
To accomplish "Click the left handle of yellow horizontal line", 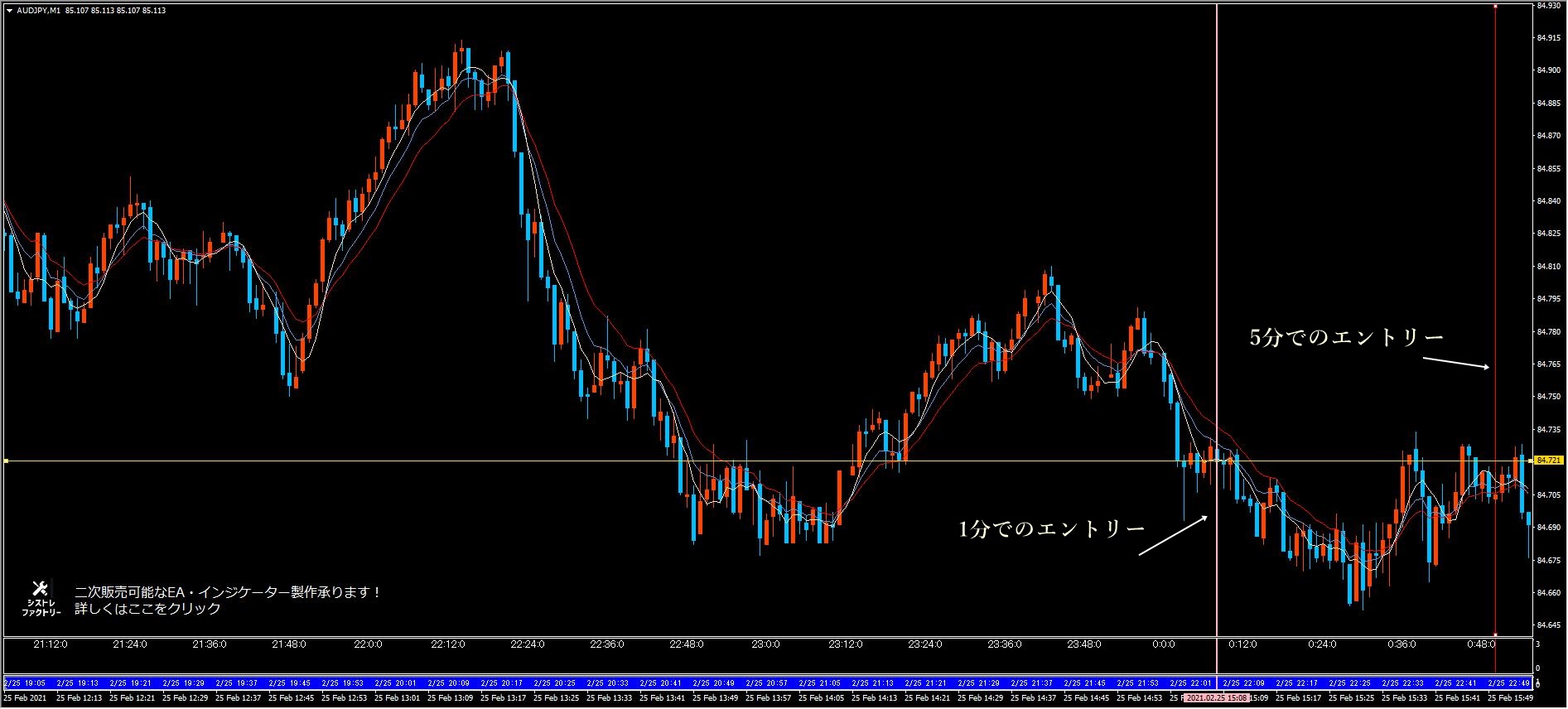I will [6, 461].
